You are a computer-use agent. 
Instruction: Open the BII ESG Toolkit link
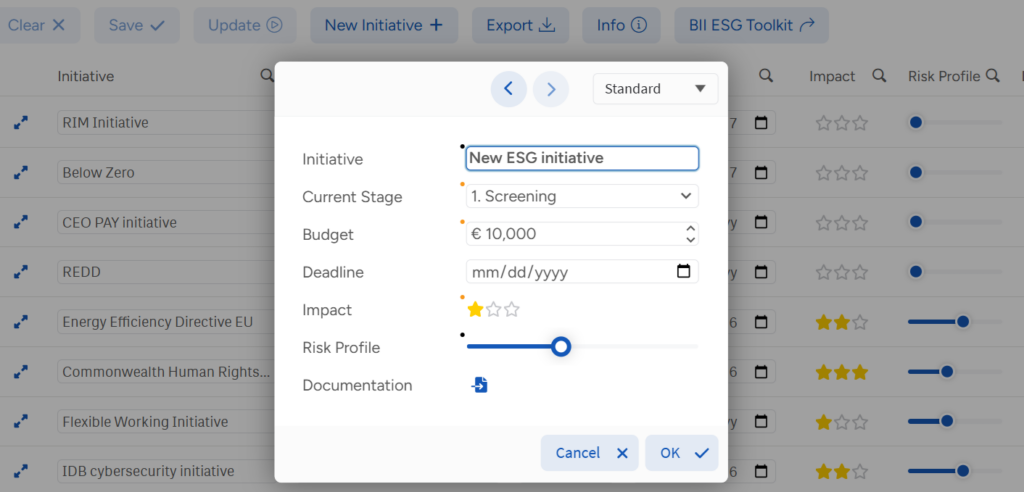coord(751,25)
